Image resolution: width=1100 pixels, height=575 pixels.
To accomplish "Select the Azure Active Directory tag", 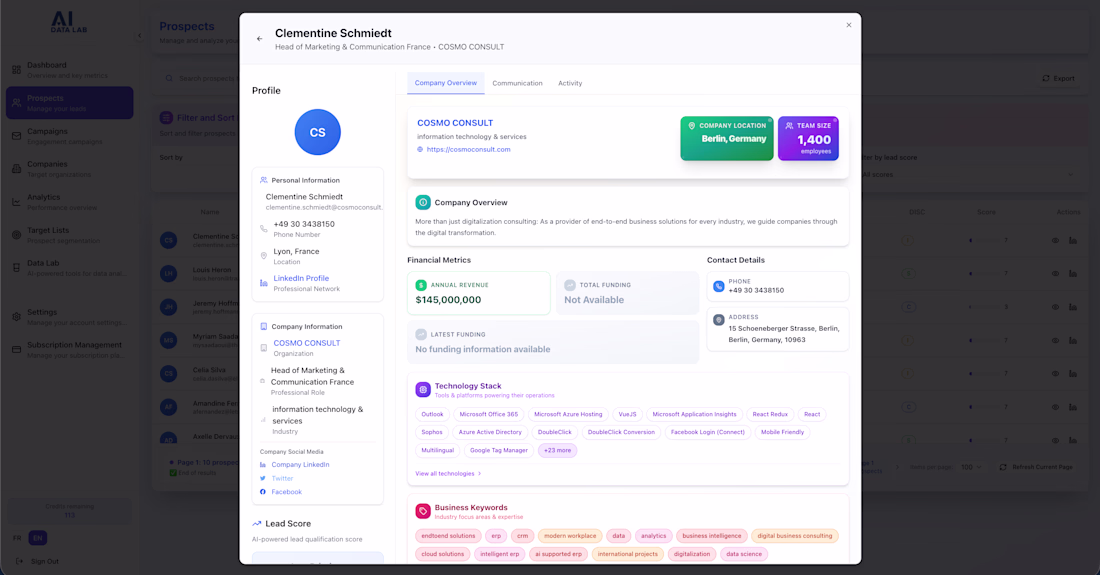I will 490,432.
